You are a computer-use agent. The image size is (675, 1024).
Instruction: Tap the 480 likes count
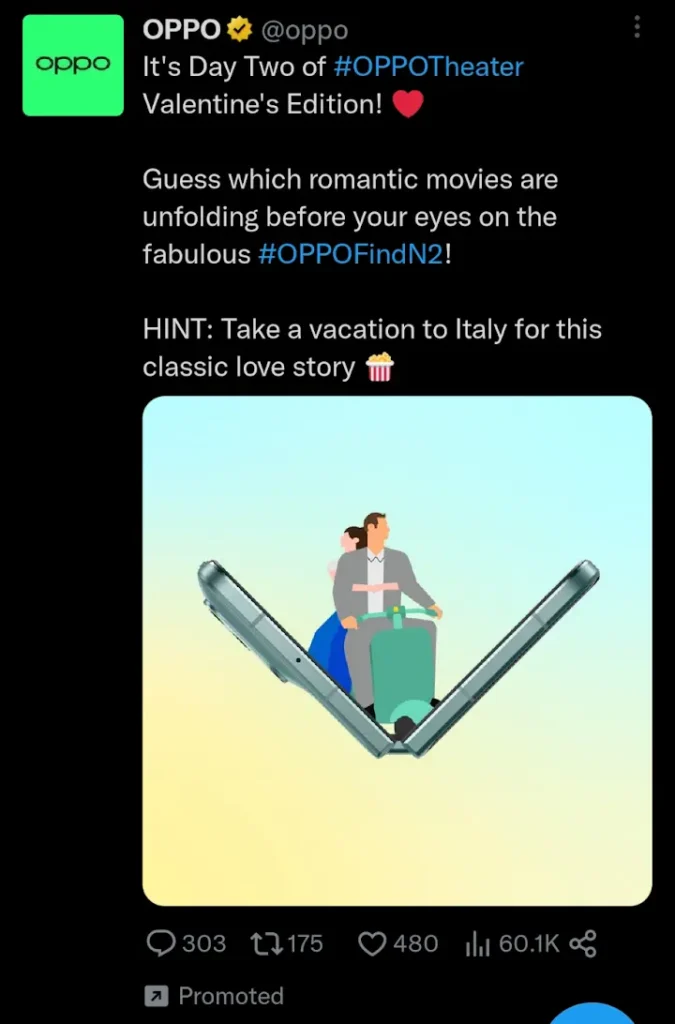[415, 944]
